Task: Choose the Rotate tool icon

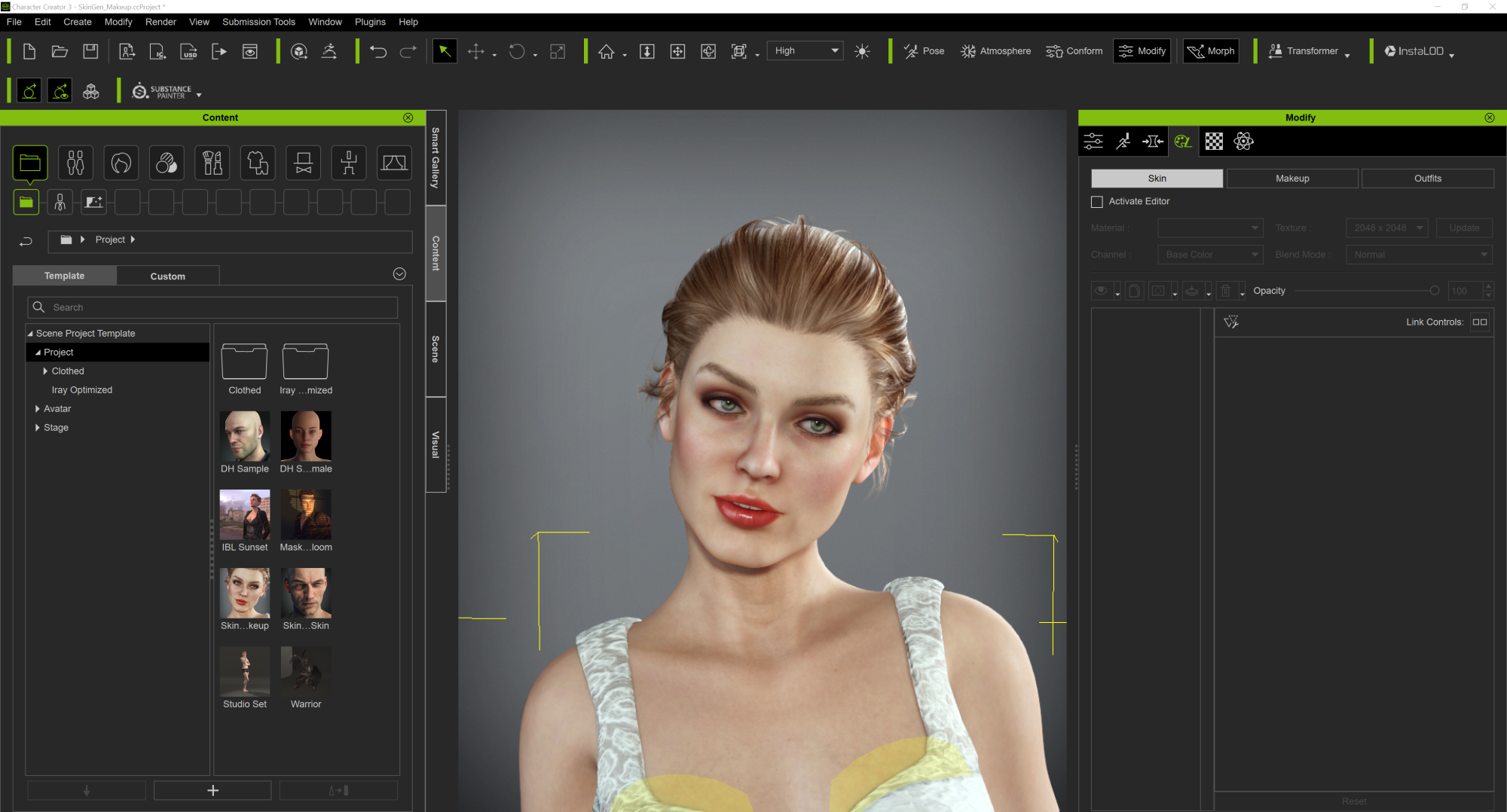Action: click(517, 51)
